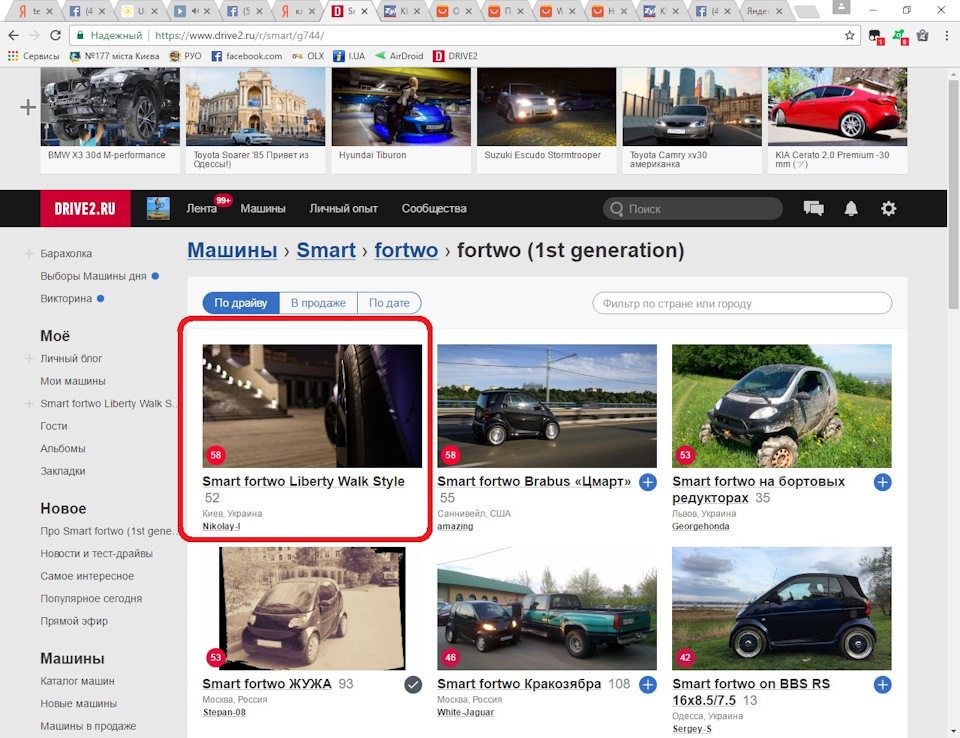Open Smart fortwo Liberty Walk Style title link
This screenshot has height=738, width=960.
tap(304, 482)
